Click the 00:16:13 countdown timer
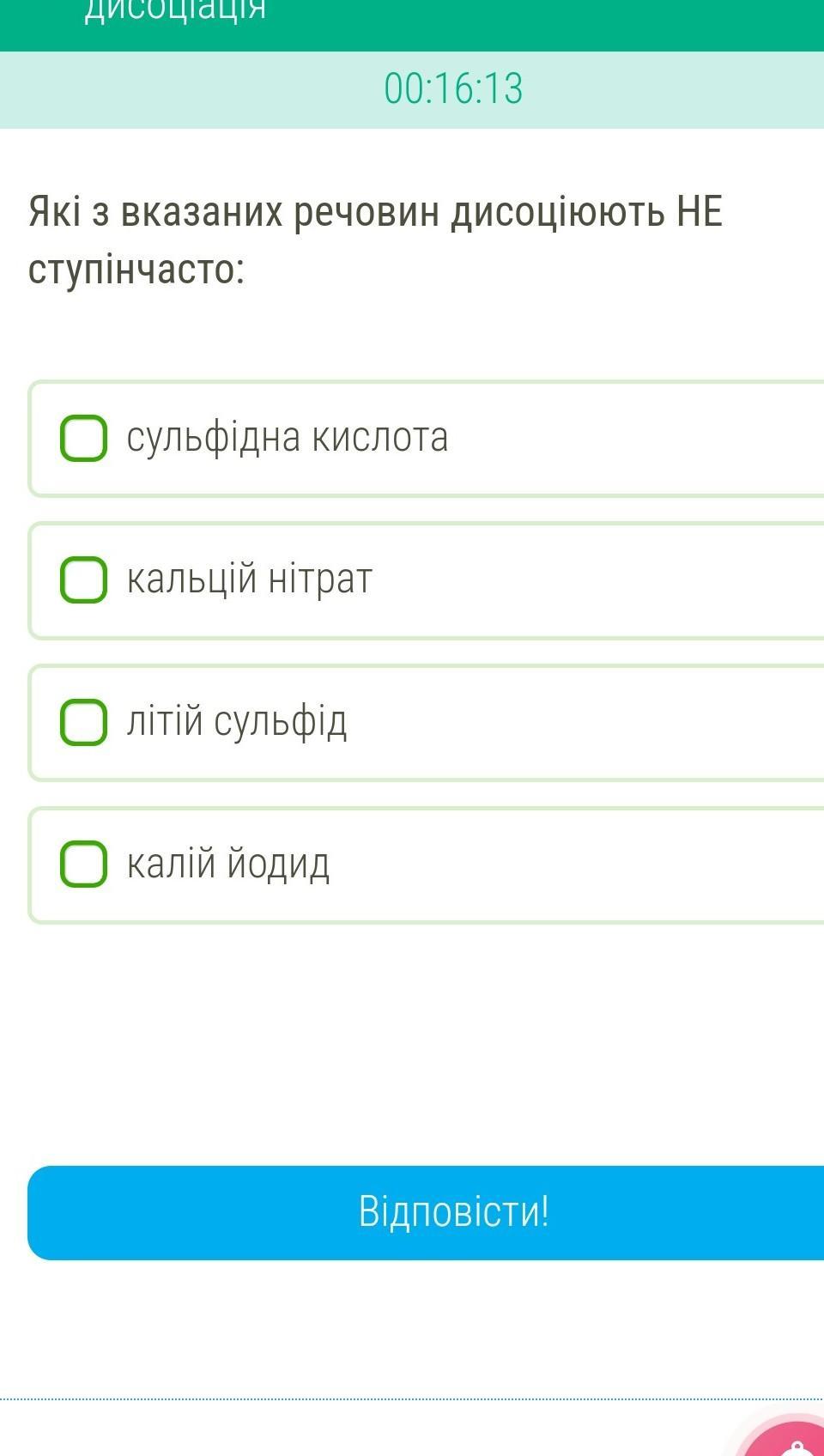 click(x=453, y=88)
